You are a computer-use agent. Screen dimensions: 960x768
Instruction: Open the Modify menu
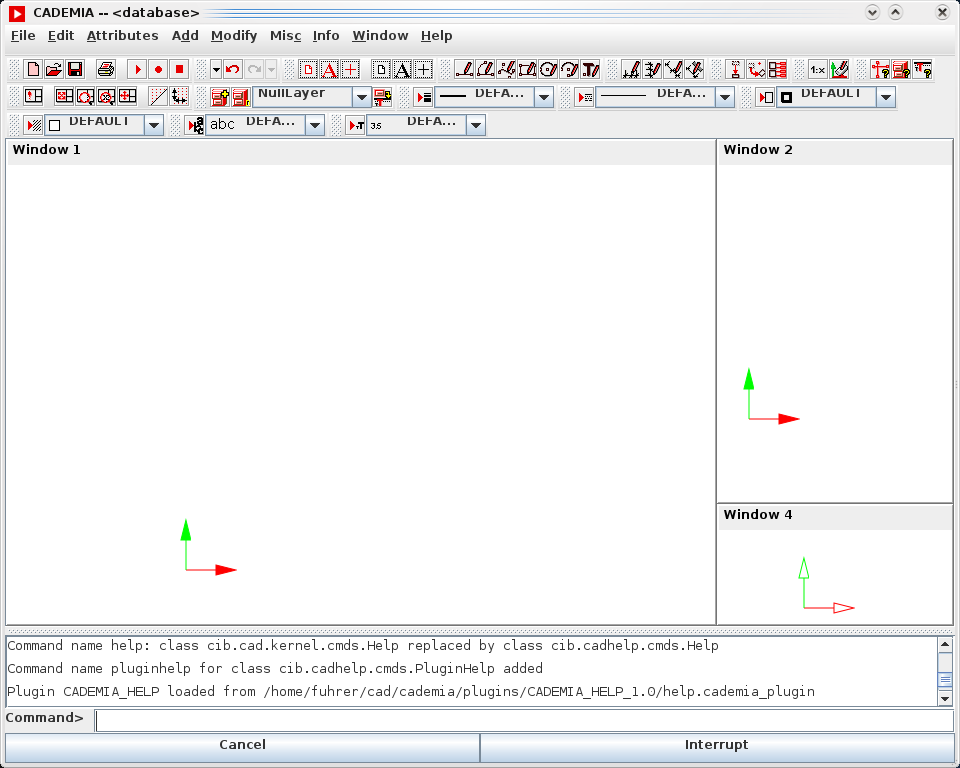234,36
